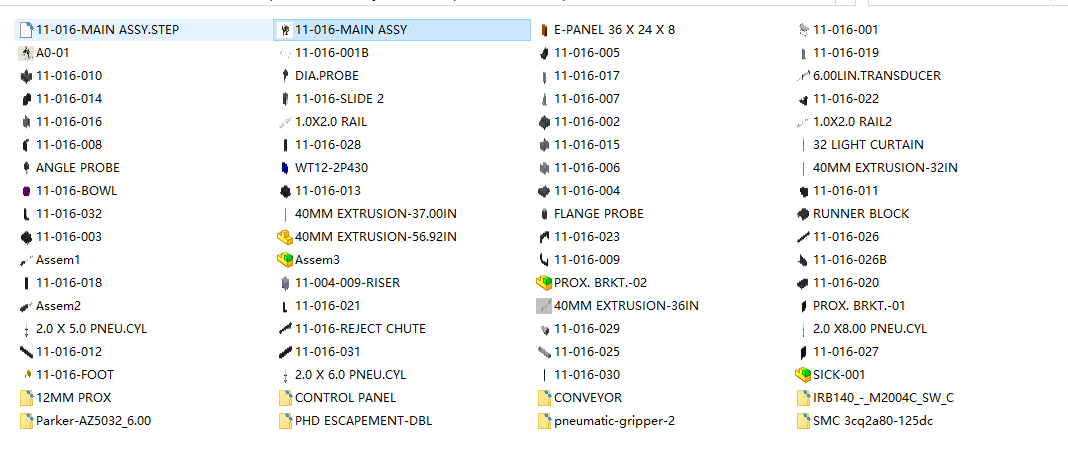Select the 40MM EXTRUSION-37.00IN file name
1068x476 pixels.
pos(376,214)
